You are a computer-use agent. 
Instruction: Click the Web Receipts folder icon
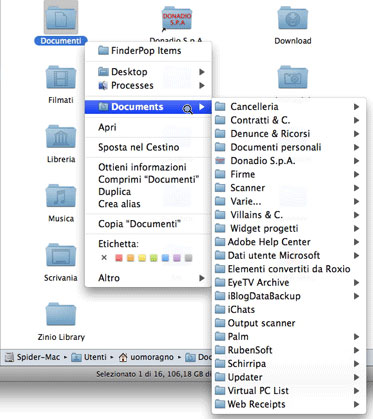[220, 404]
